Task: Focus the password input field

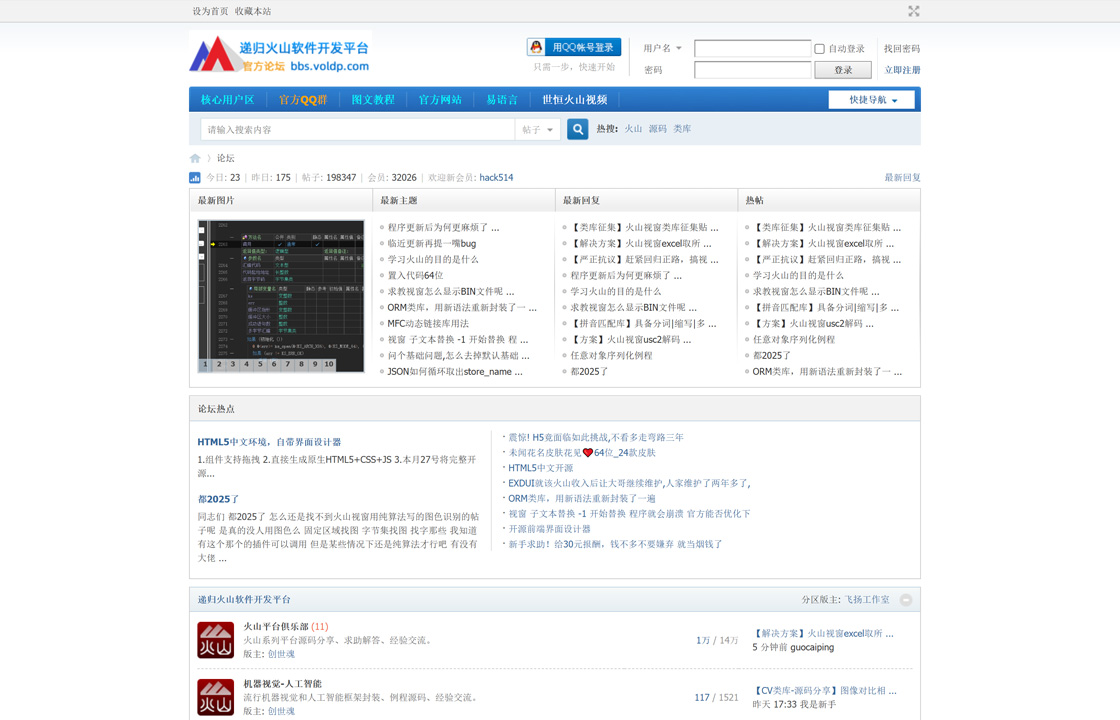Action: pyautogui.click(x=754, y=70)
